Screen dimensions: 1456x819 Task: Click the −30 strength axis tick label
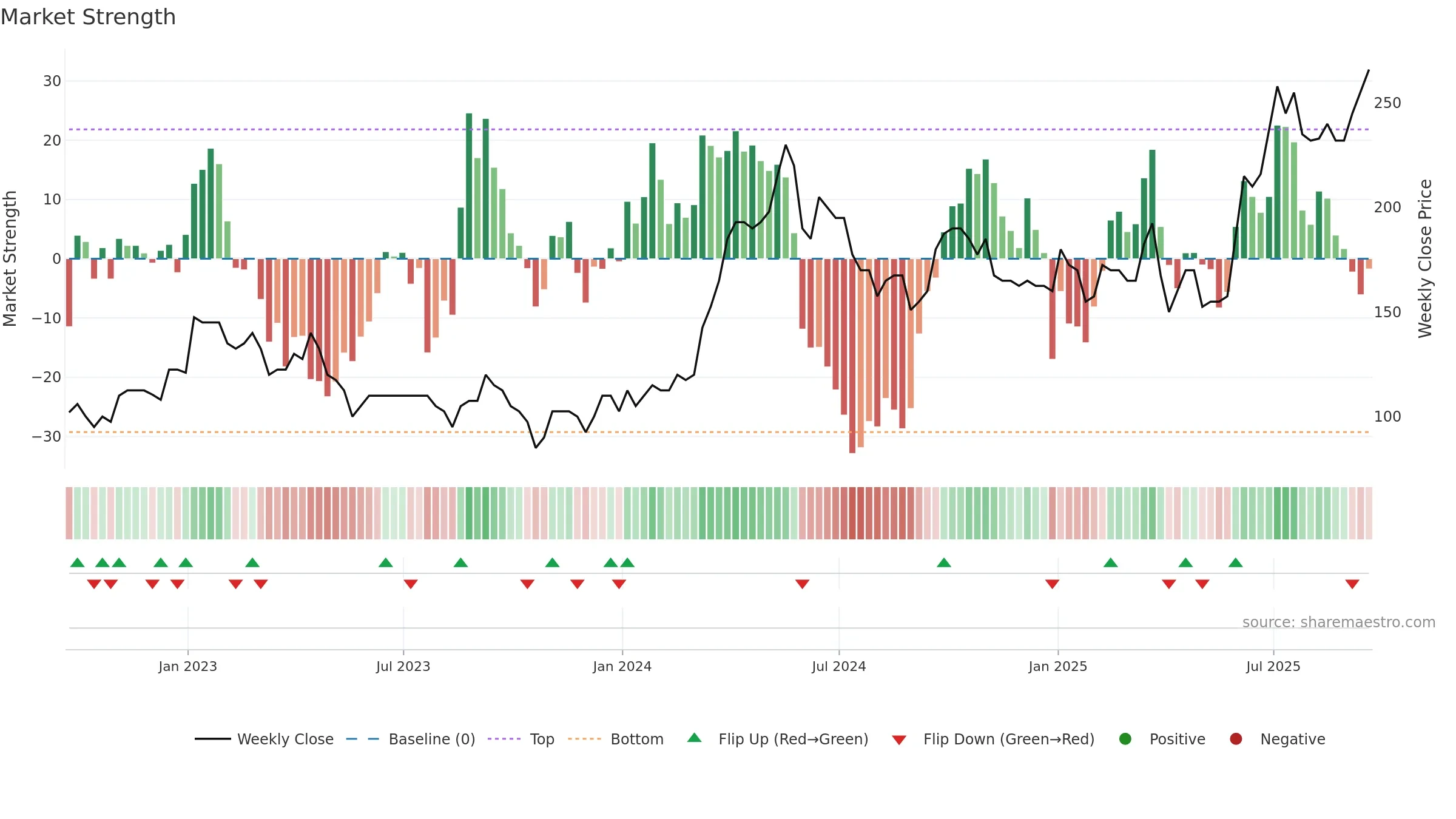click(47, 437)
